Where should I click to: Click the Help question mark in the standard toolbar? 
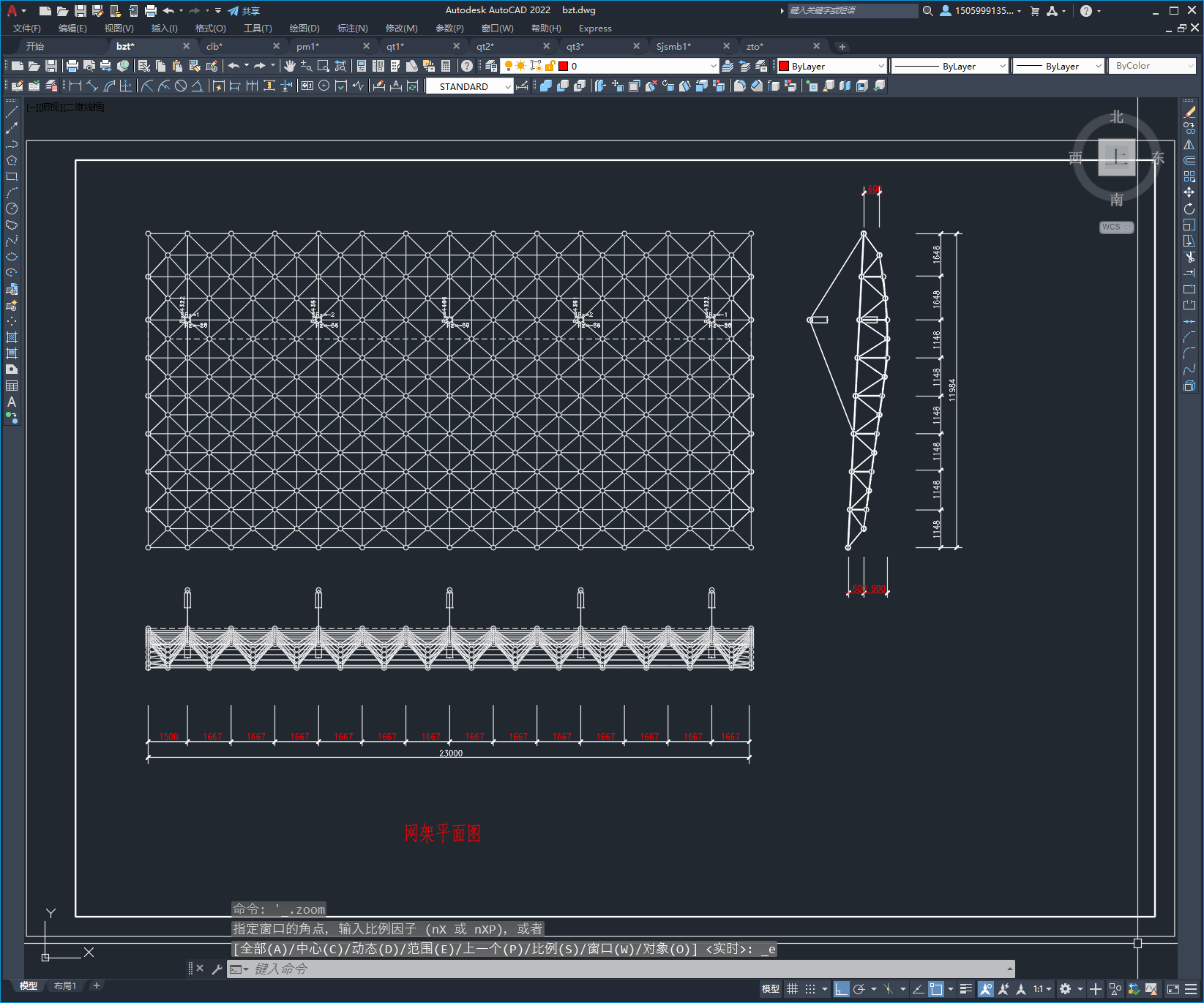[x=467, y=66]
